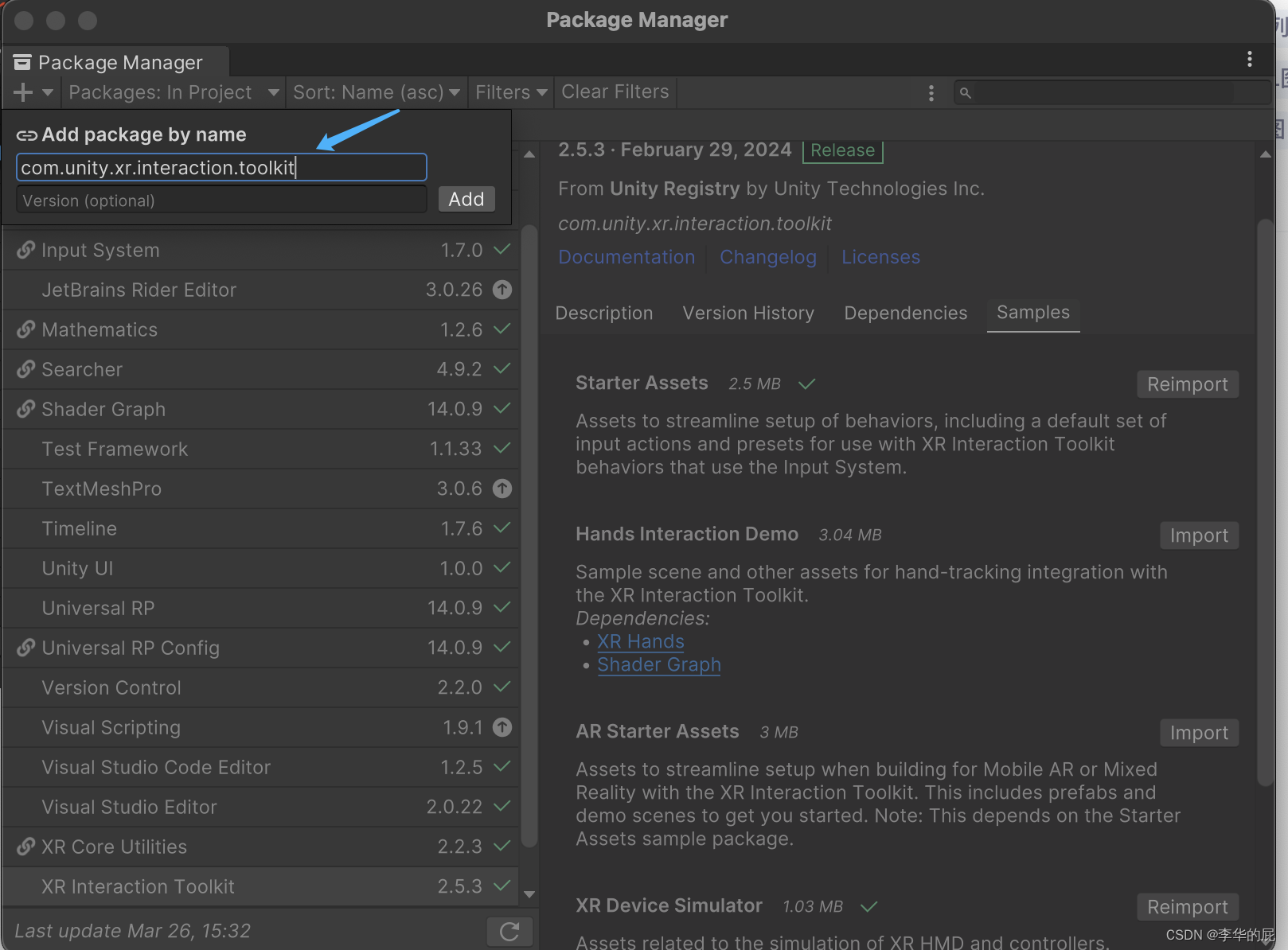
Task: Select the Visual Studio Editor package
Action: pyautogui.click(x=261, y=807)
